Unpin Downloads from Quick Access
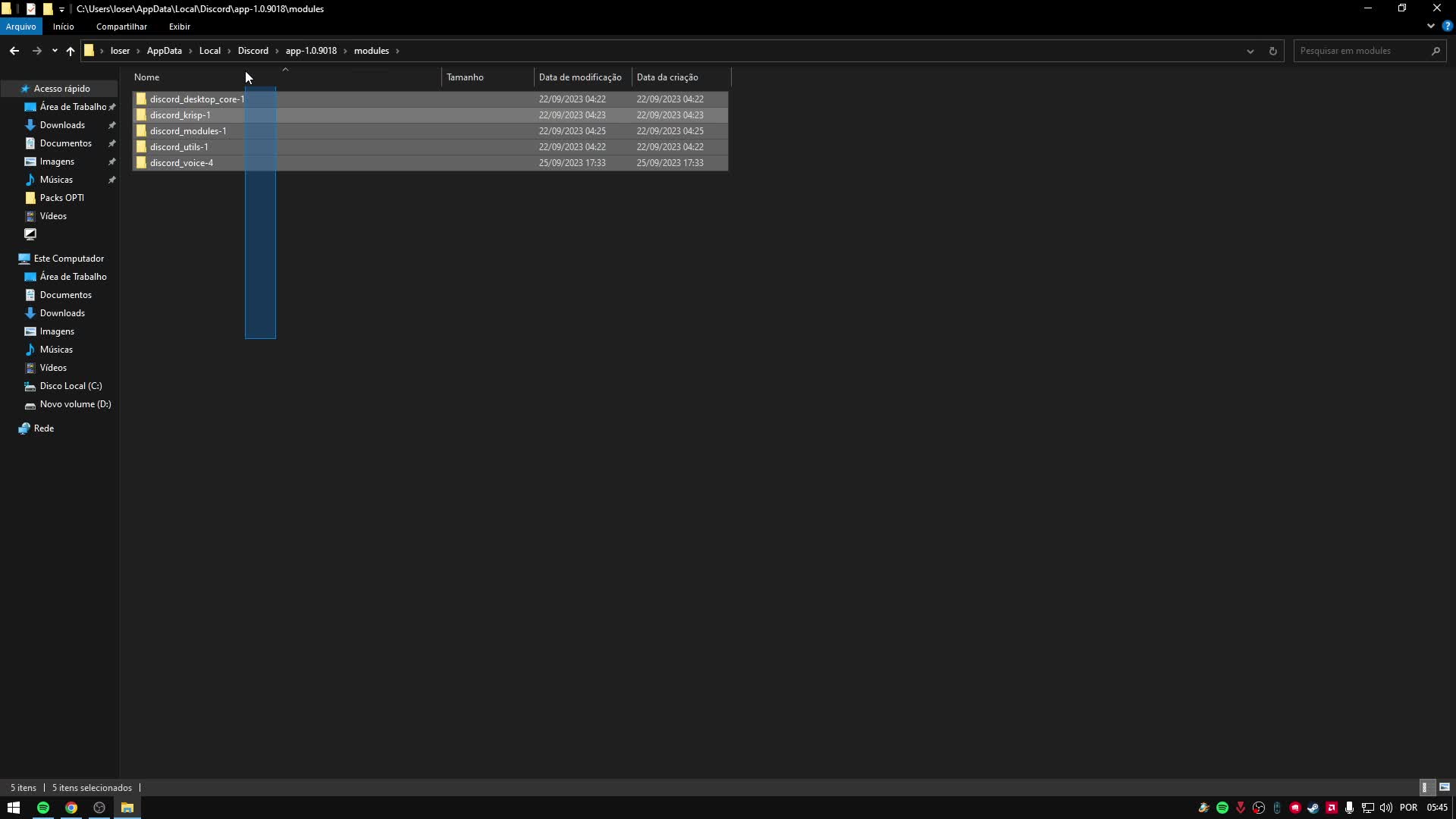Screen dimensions: 1456x819 [111, 125]
